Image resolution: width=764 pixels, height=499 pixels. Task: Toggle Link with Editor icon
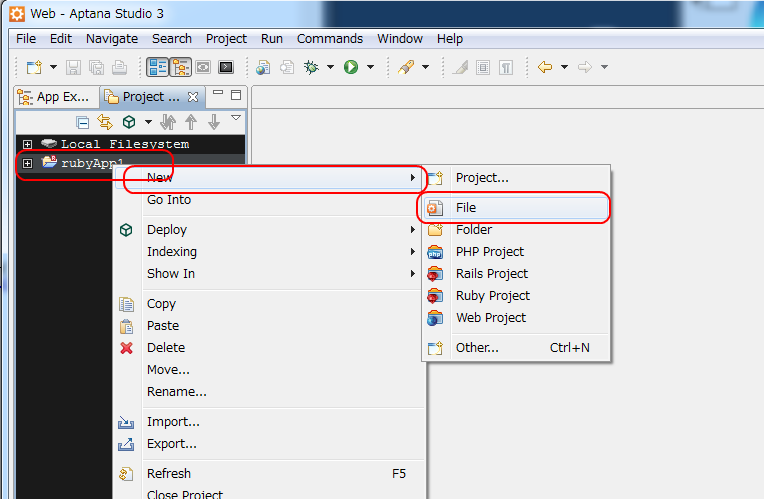(105, 122)
